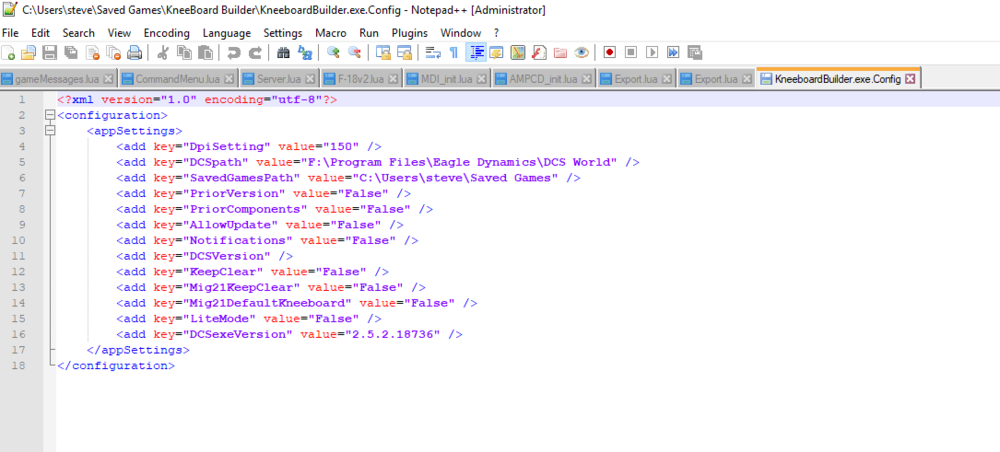
Task: Click the Run macro multiple times icon
Action: [x=673, y=53]
